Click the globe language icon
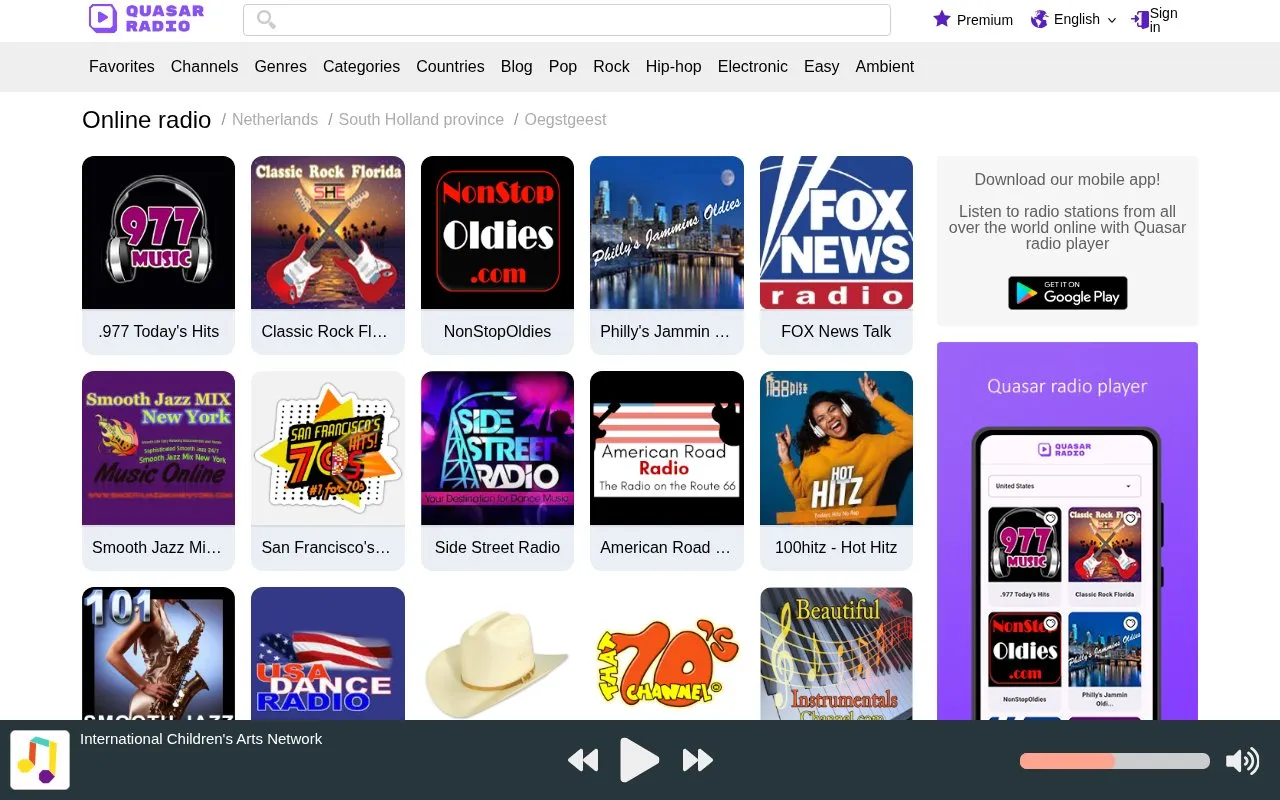Image resolution: width=1280 pixels, height=800 pixels. [x=1040, y=19]
